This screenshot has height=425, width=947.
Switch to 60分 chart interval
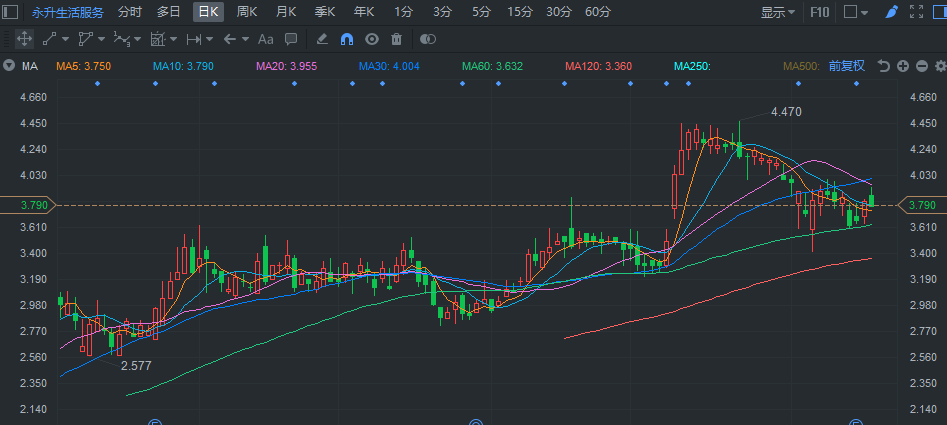pyautogui.click(x=598, y=11)
